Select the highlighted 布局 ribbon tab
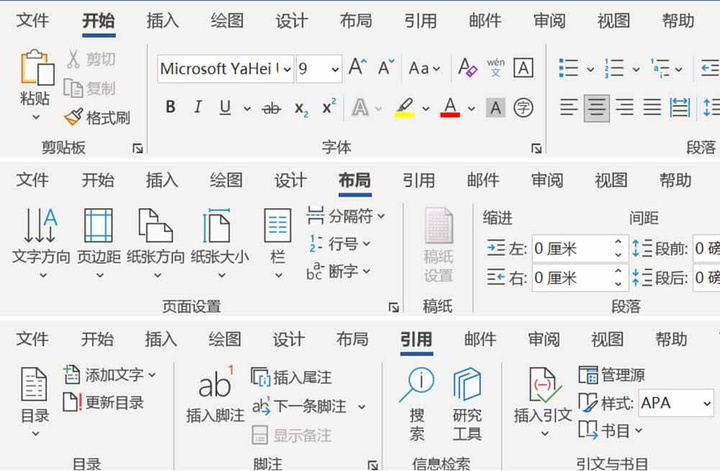The image size is (720, 471). [354, 181]
